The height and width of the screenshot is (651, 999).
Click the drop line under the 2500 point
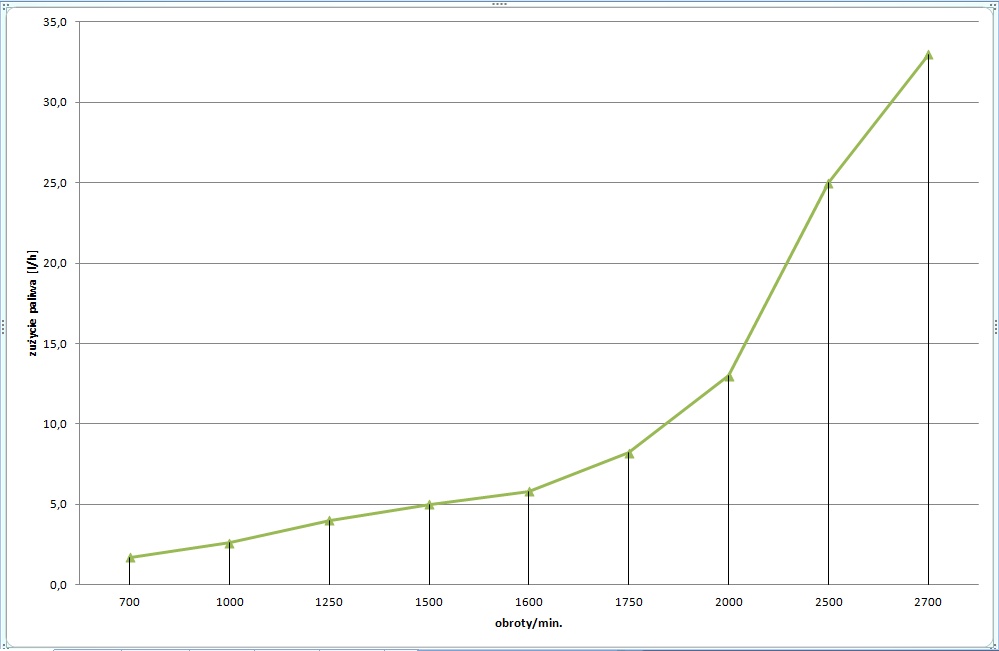828,385
